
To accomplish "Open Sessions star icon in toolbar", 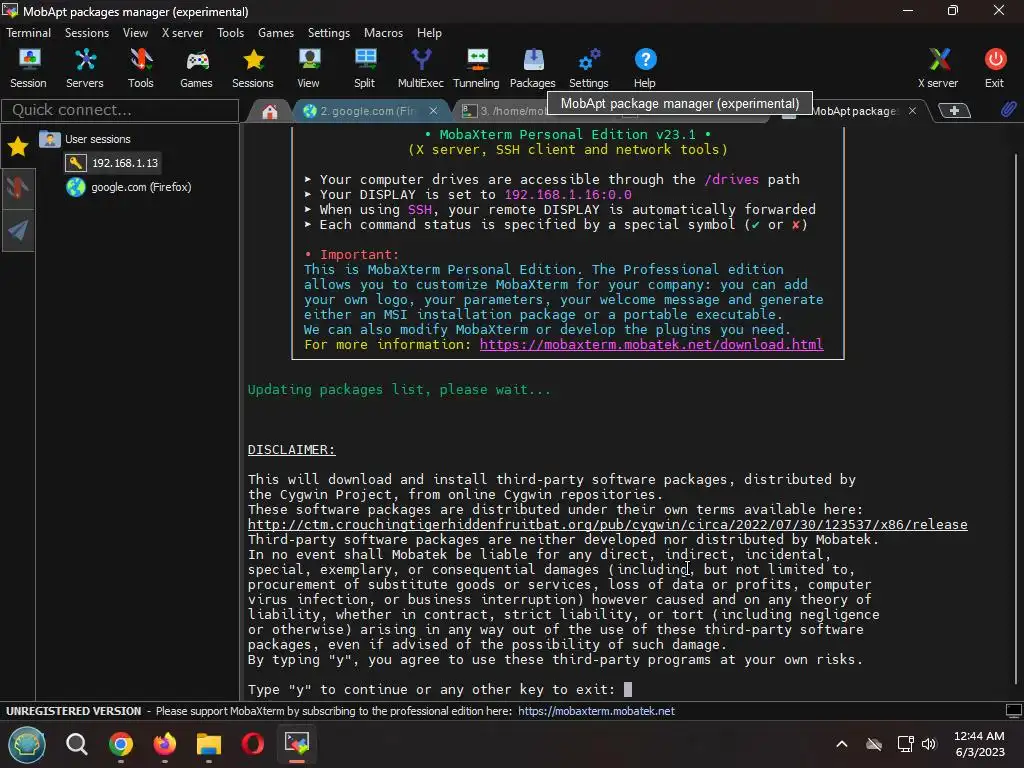I will point(253,68).
